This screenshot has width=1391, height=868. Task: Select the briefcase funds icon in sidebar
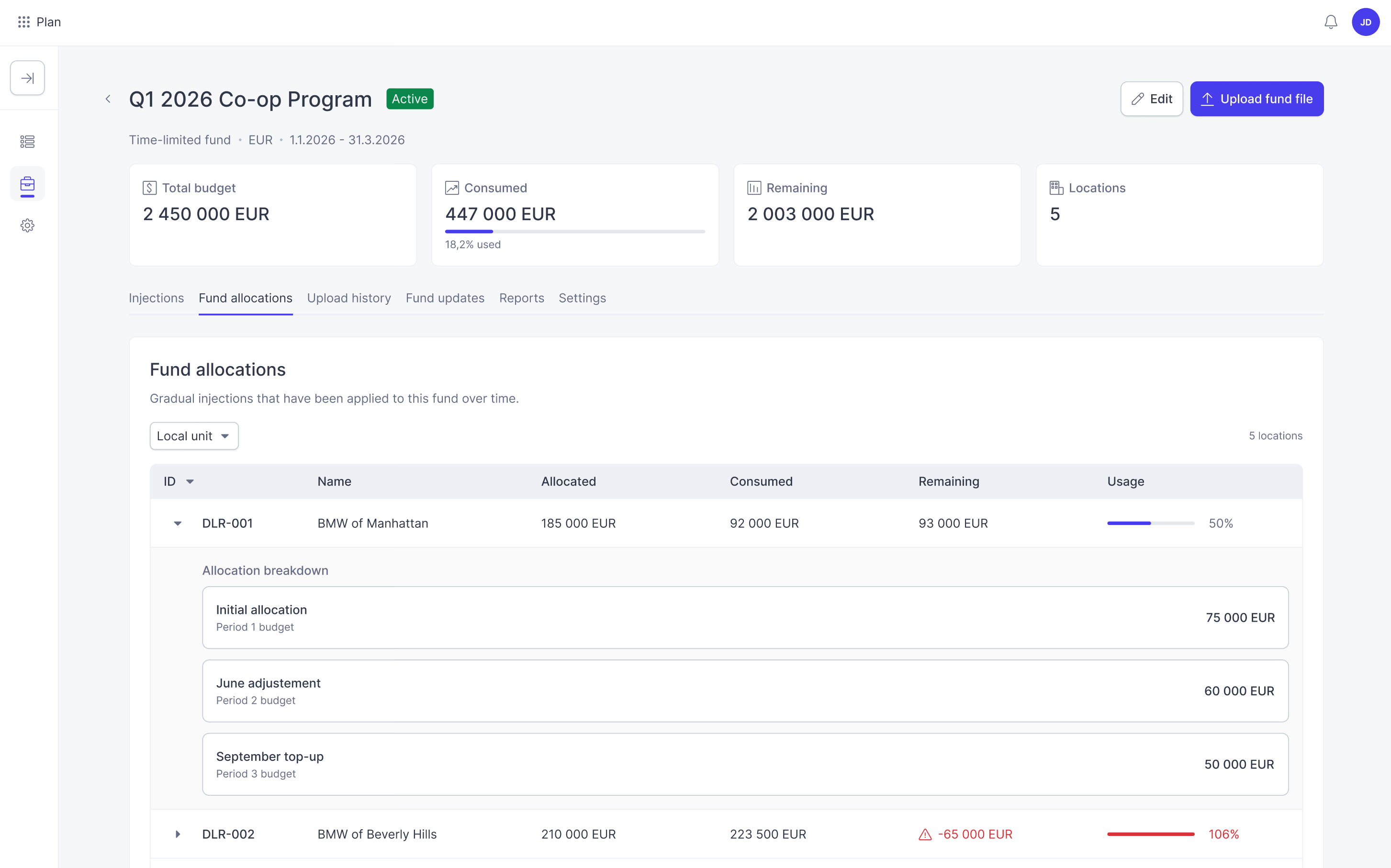(28, 184)
